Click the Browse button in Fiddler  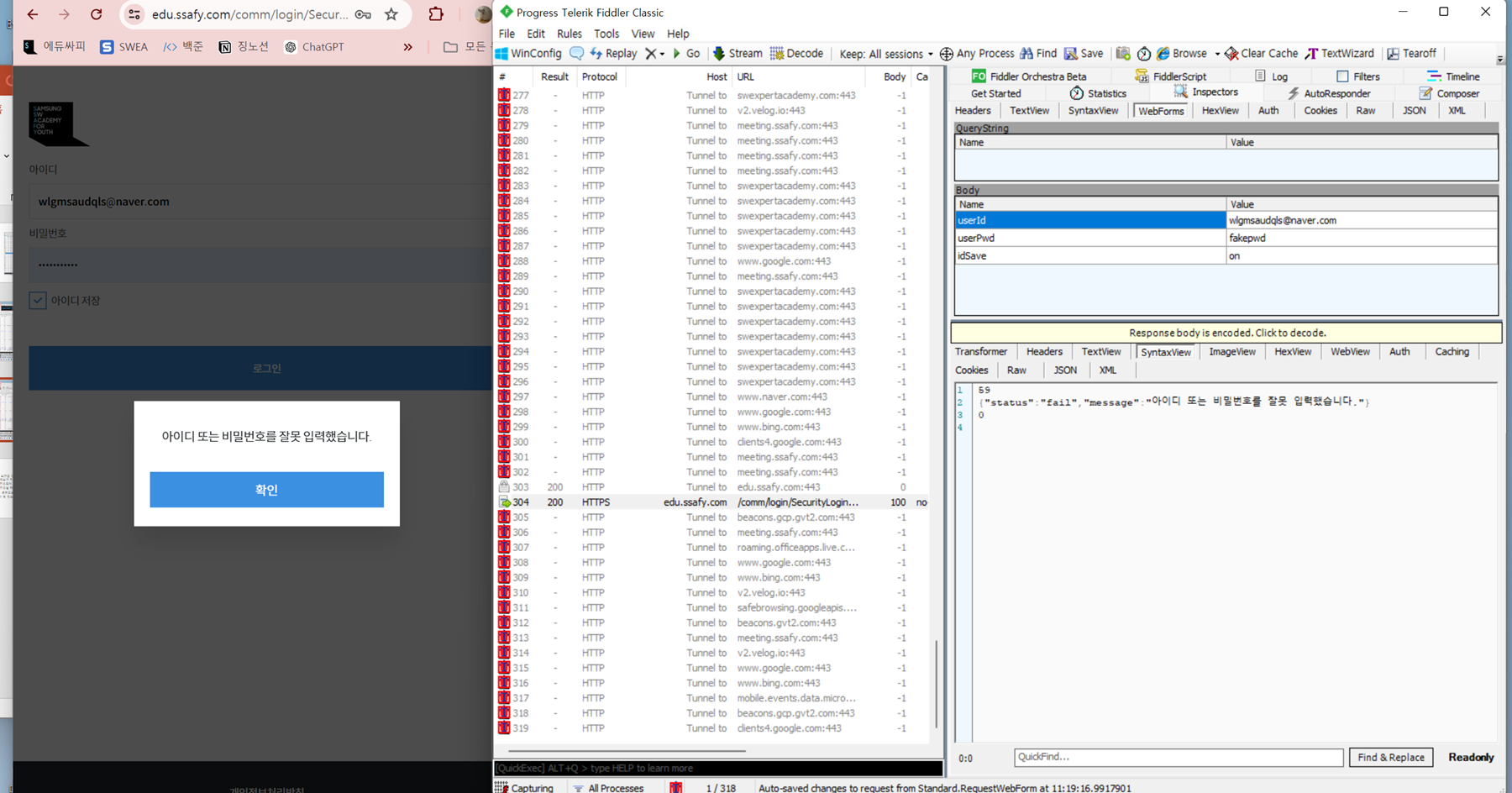coord(1182,54)
